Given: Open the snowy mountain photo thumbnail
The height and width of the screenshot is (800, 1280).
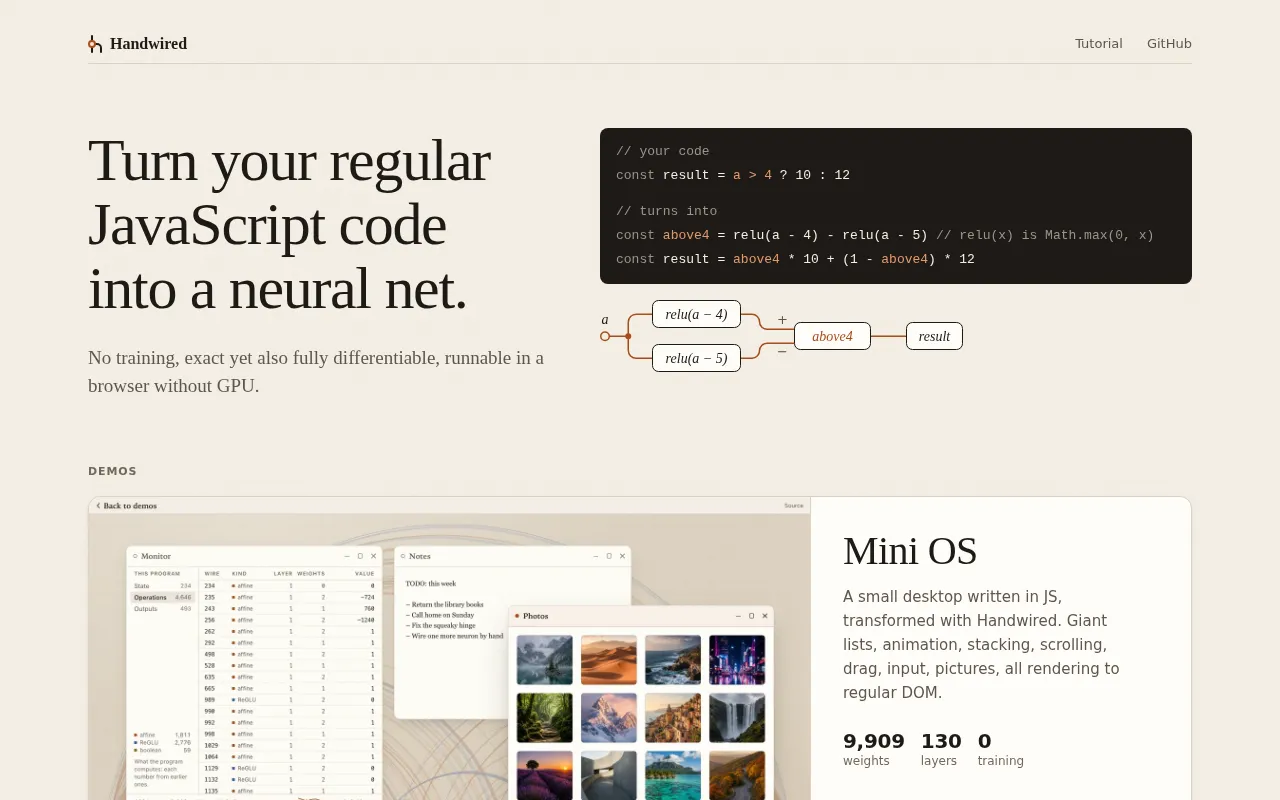Looking at the screenshot, I should click(608, 718).
